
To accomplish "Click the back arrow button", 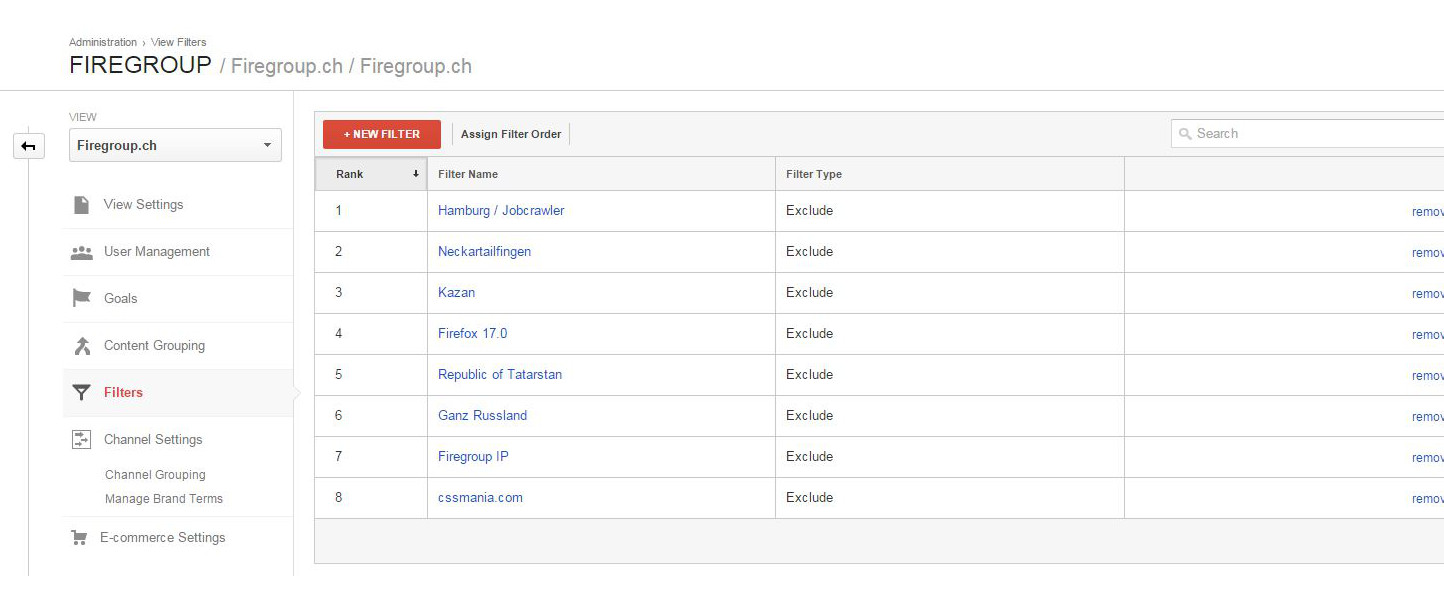I will click(x=28, y=146).
